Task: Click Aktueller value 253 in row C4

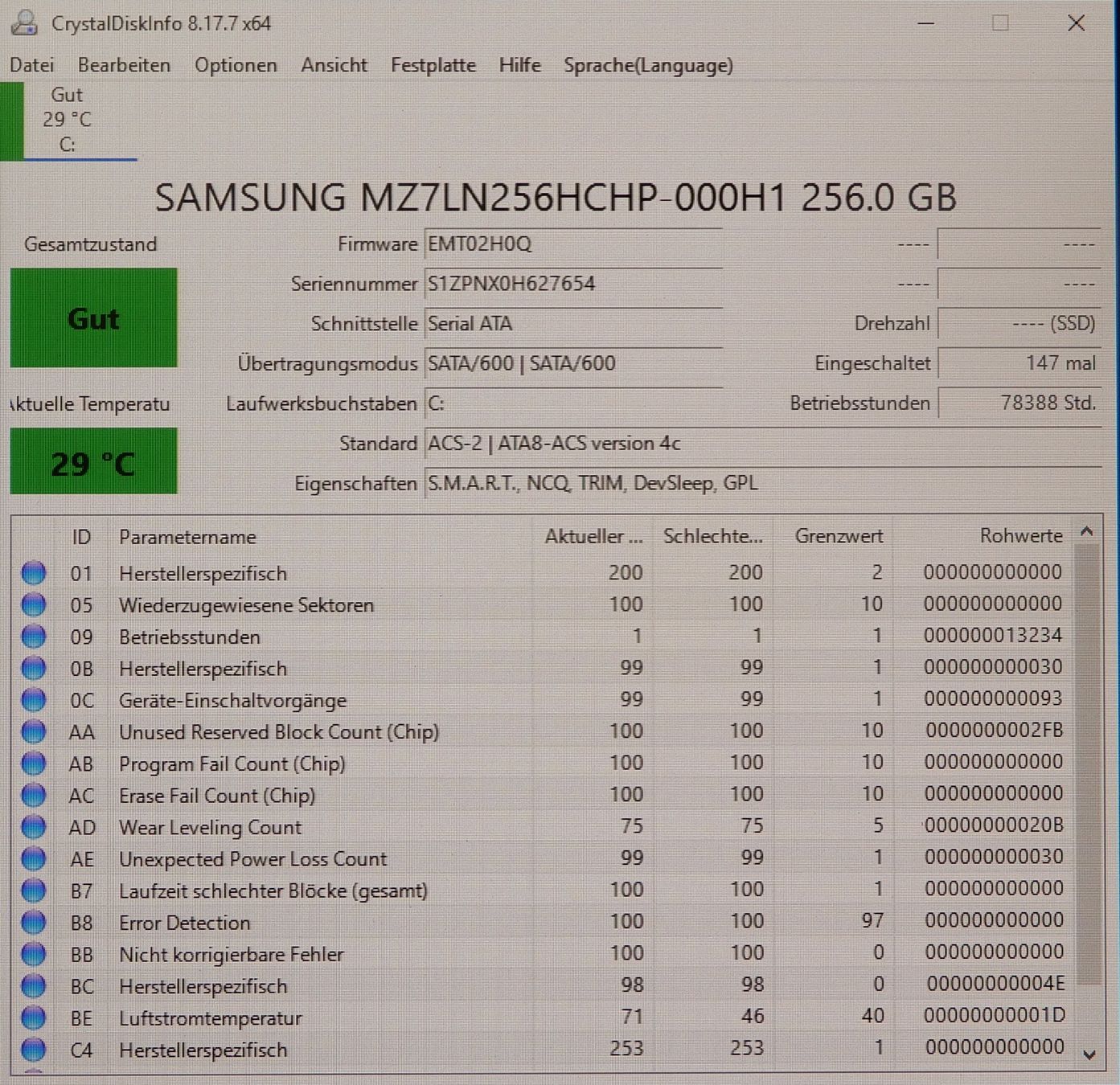Action: tap(626, 1048)
